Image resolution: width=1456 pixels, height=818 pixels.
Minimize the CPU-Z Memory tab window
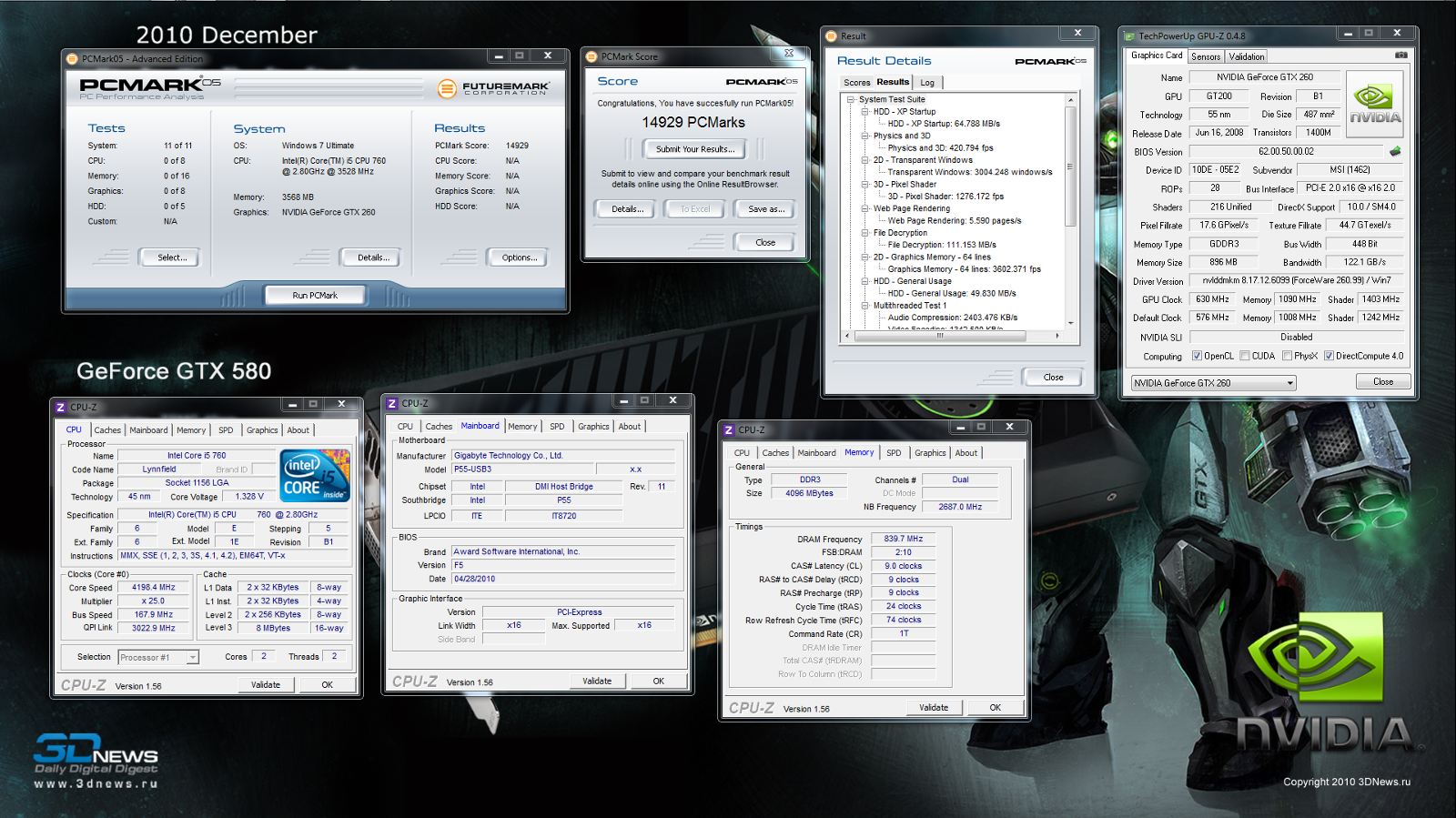coord(960,426)
